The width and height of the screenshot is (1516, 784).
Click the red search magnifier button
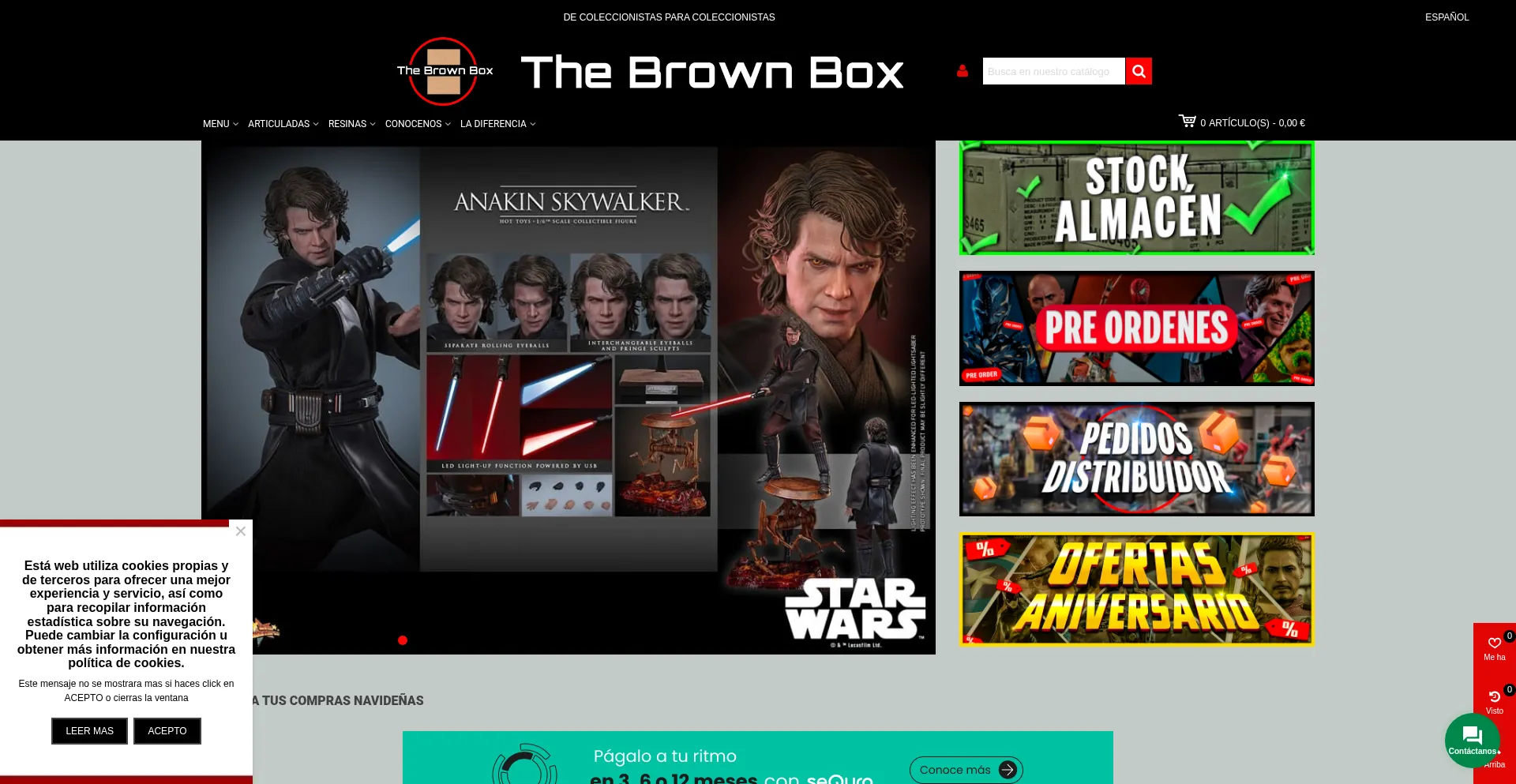(x=1138, y=71)
